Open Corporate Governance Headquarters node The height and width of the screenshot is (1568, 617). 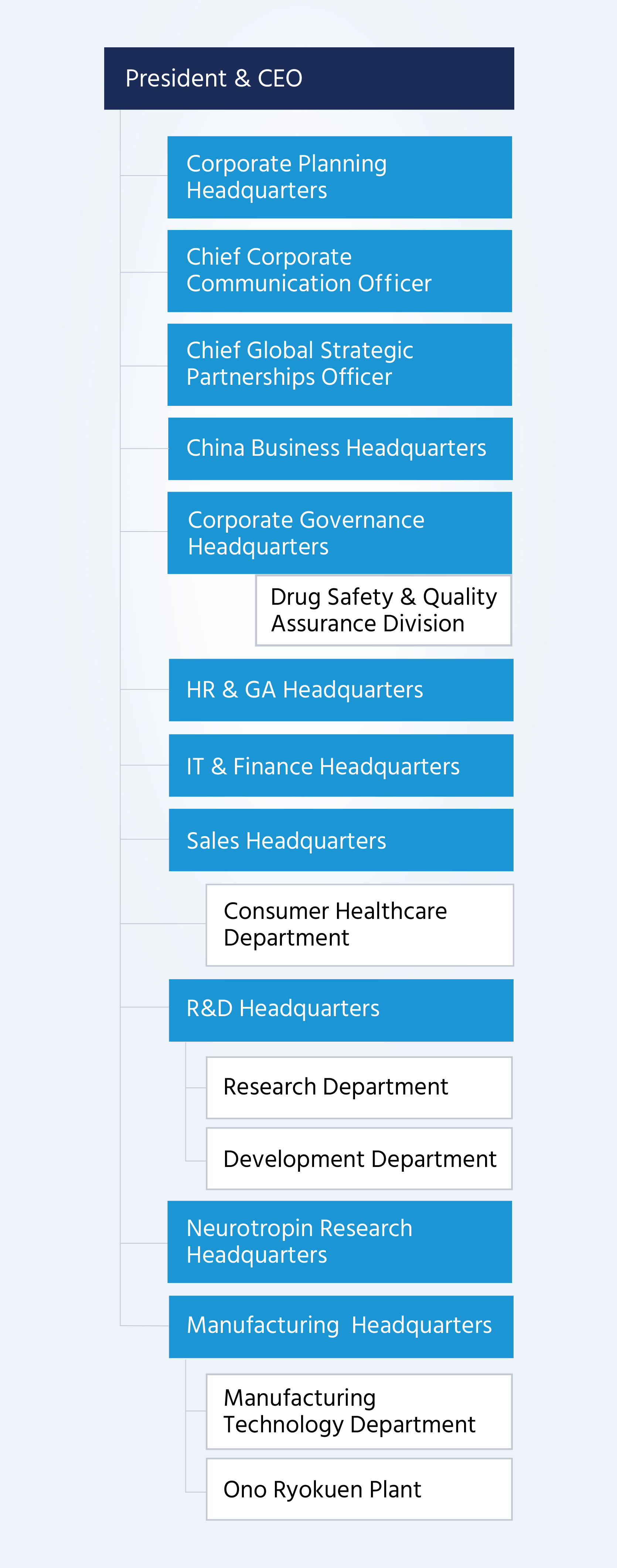pos(340,533)
